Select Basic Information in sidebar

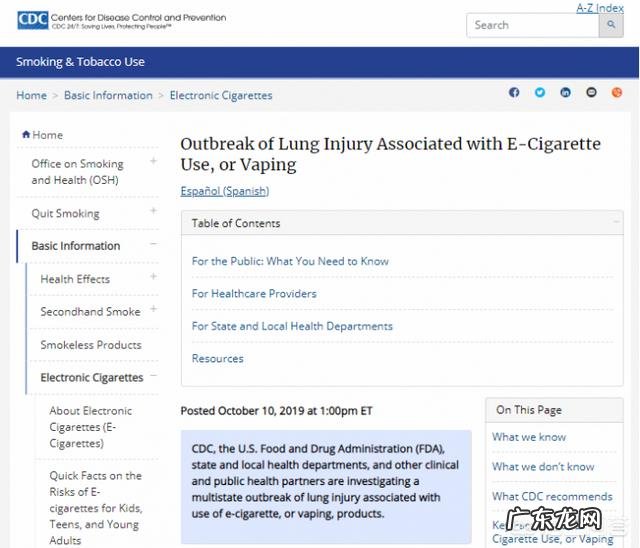(x=76, y=246)
